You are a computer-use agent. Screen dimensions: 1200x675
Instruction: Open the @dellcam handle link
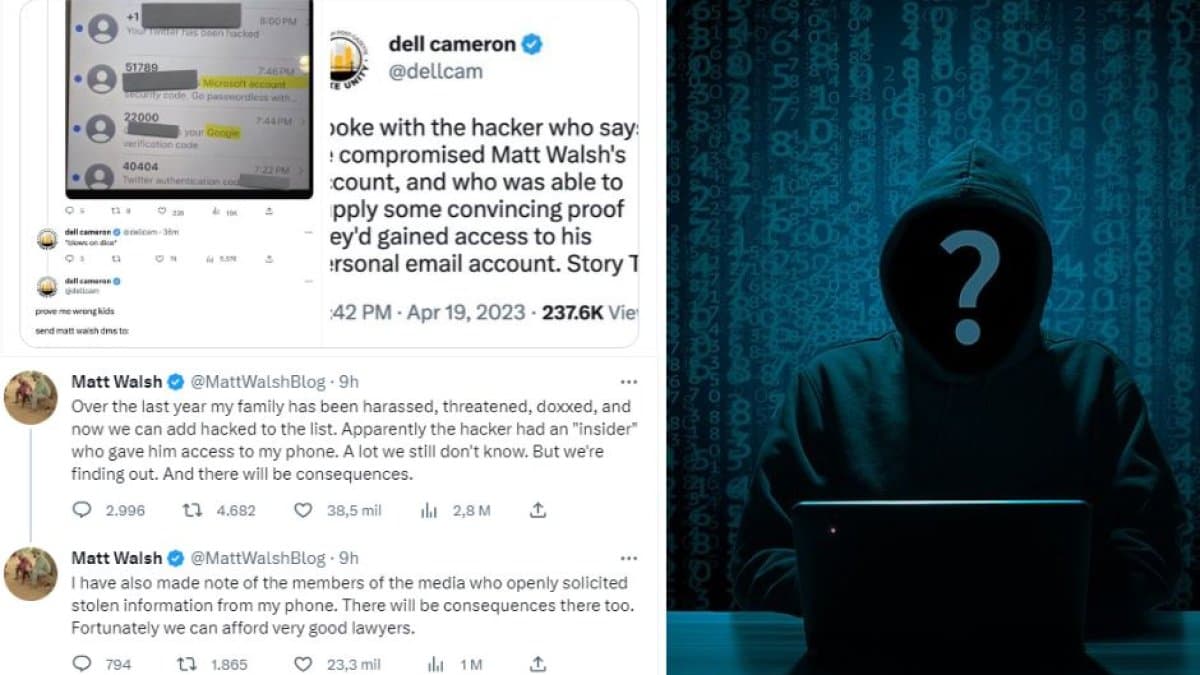pyautogui.click(x=435, y=71)
